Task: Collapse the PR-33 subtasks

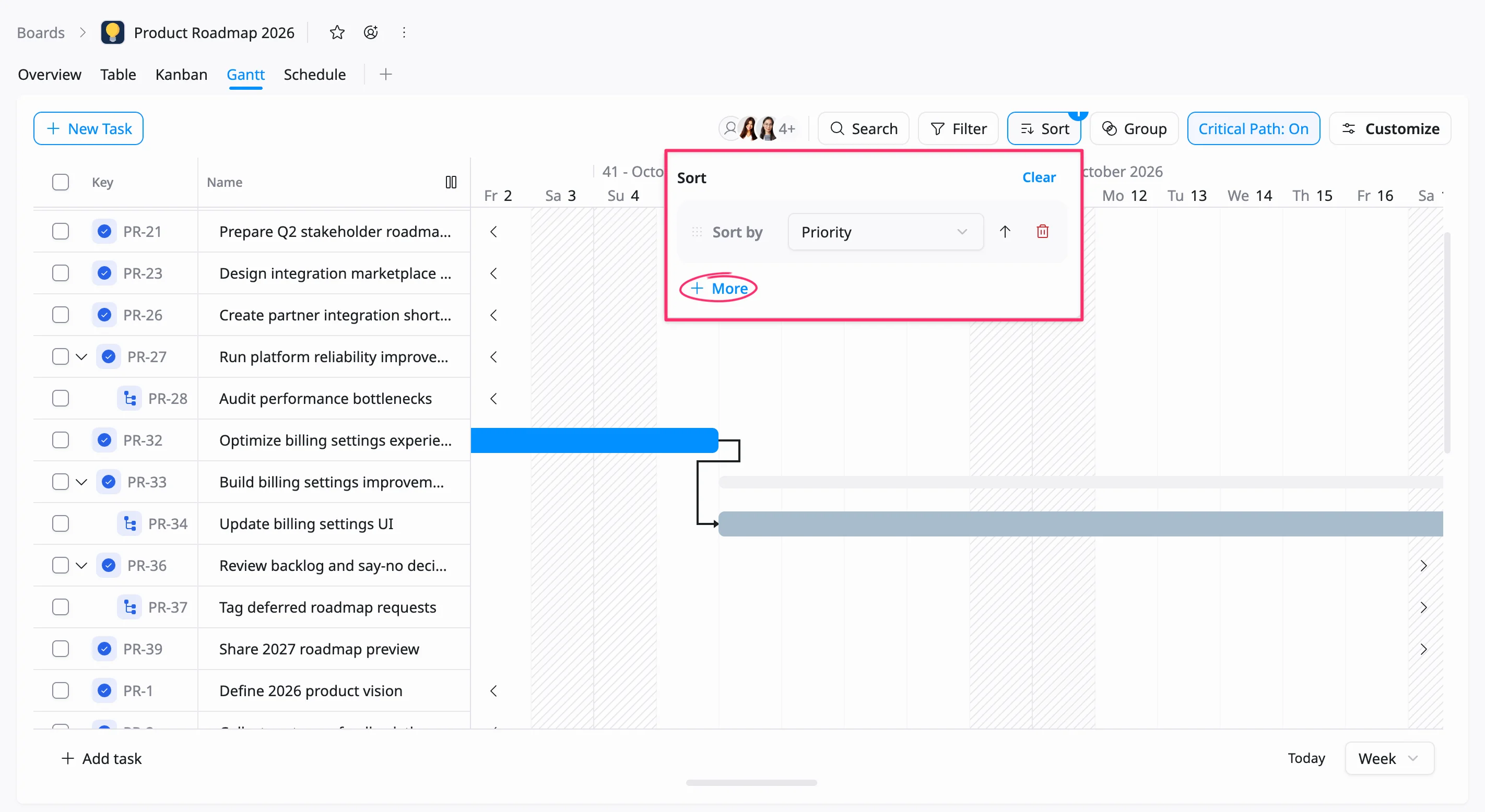Action: click(x=81, y=482)
